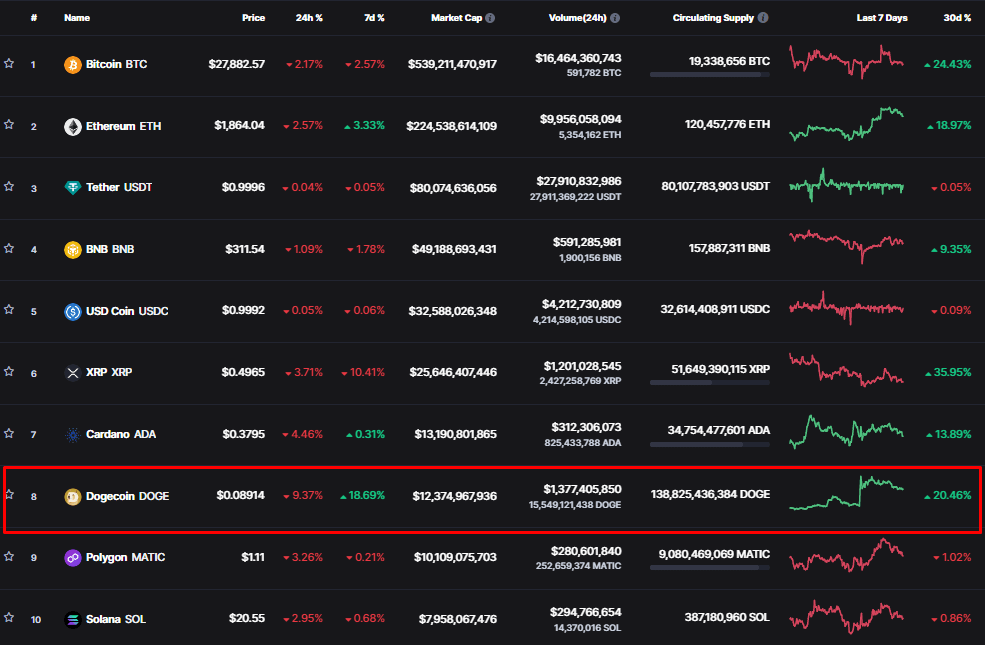This screenshot has height=645, width=985.
Task: Sort by the 30d % column header
Action: click(957, 18)
